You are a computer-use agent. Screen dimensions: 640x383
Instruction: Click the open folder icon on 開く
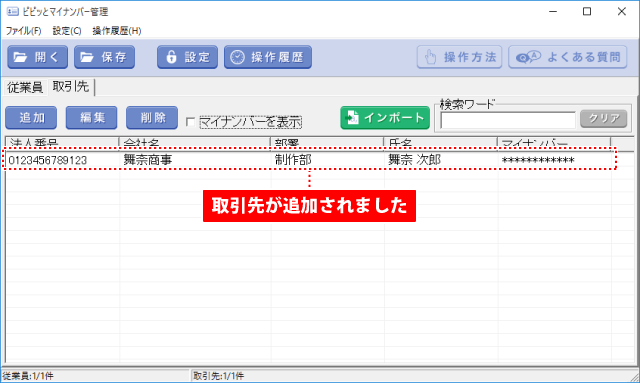tap(20, 57)
